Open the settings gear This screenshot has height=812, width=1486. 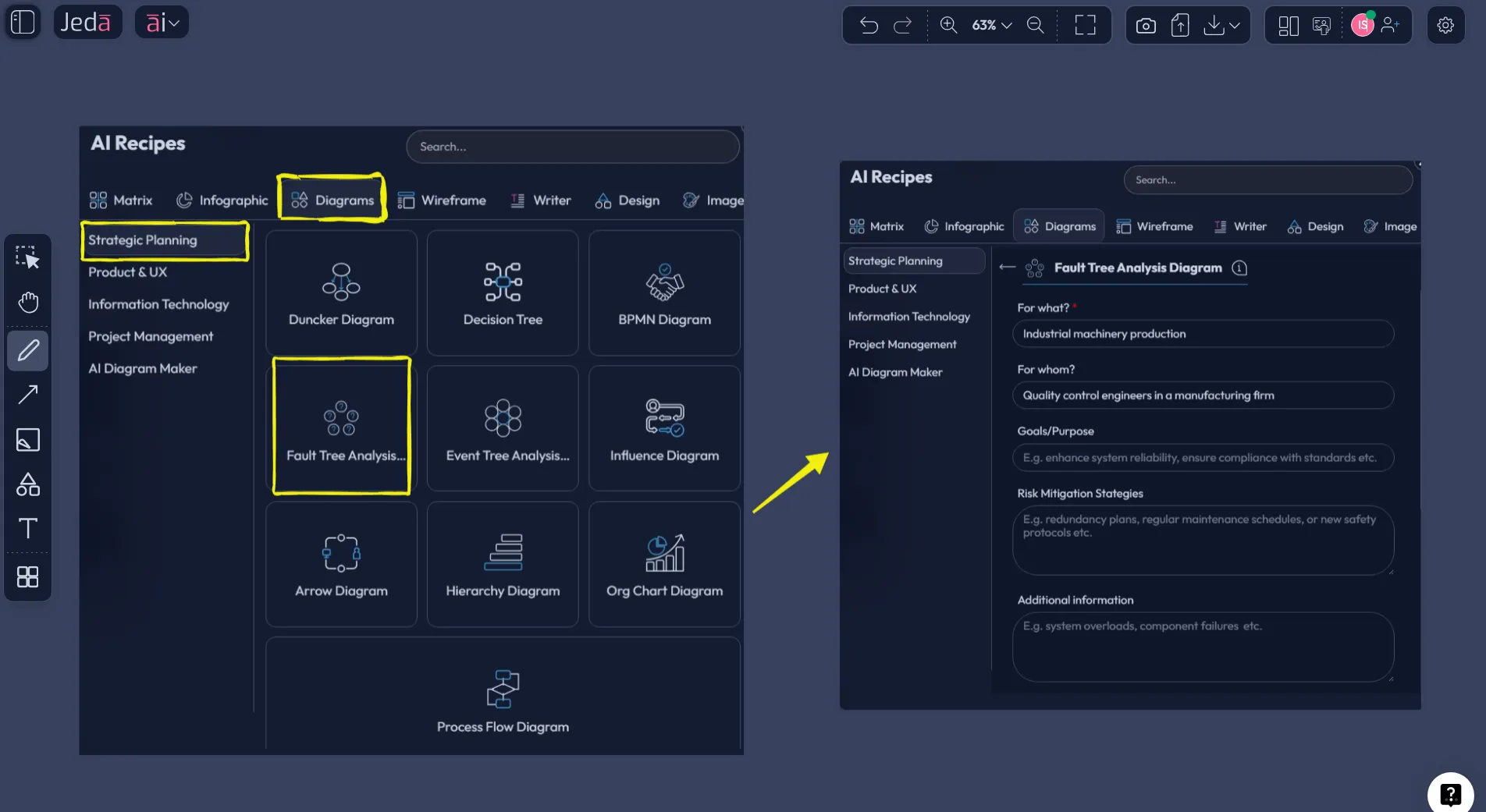coord(1445,26)
